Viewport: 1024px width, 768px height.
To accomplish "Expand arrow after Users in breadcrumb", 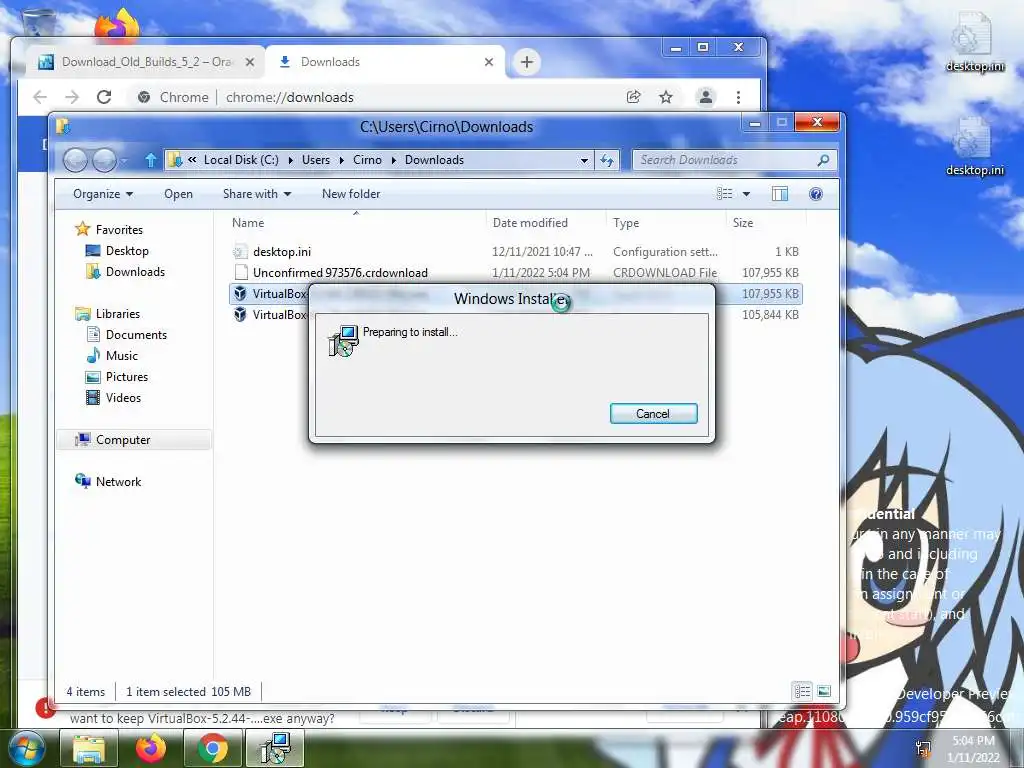I will point(342,160).
